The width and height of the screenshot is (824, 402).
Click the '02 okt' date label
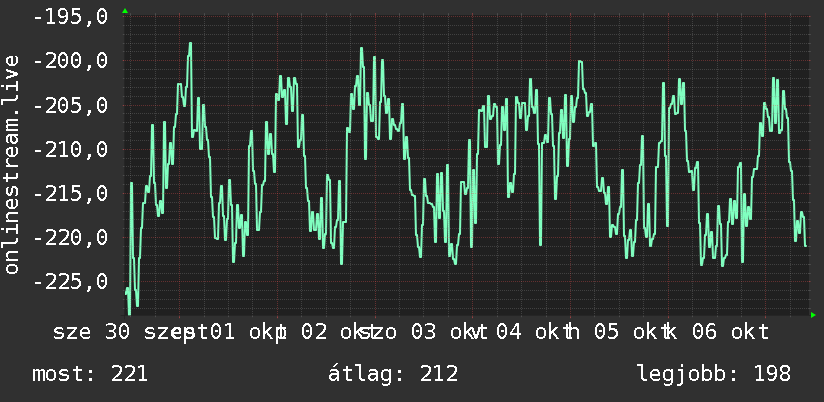coord(337,332)
